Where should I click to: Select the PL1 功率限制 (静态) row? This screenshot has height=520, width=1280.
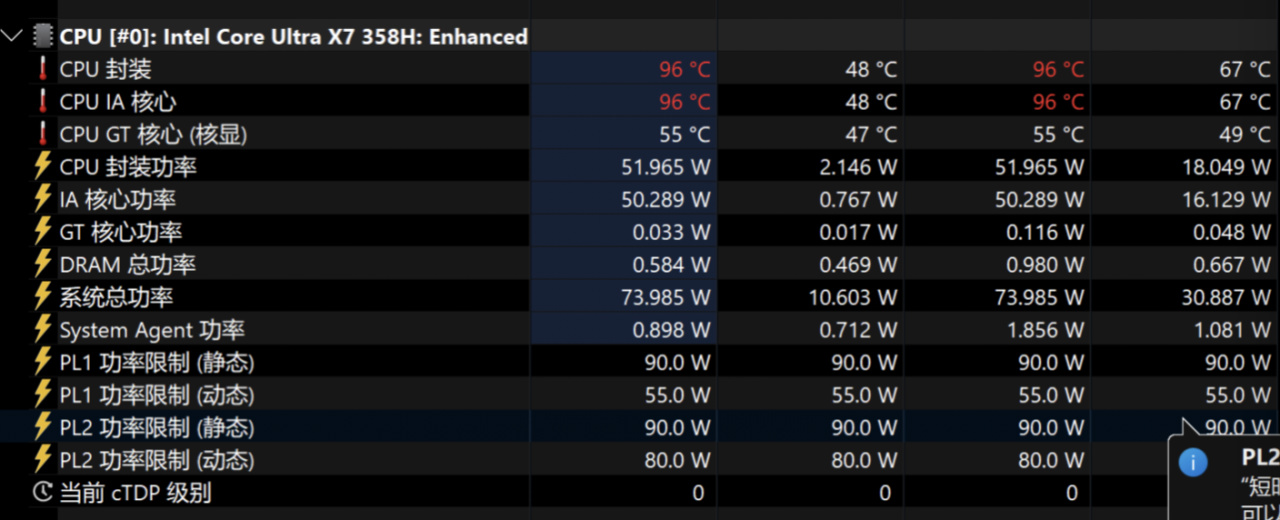(x=640, y=362)
